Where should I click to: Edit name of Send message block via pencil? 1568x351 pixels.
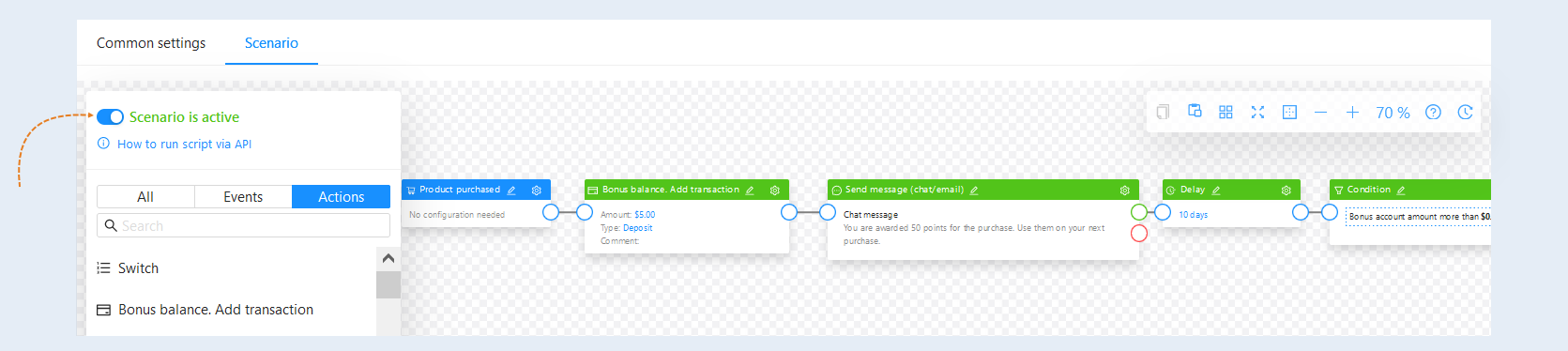click(974, 190)
